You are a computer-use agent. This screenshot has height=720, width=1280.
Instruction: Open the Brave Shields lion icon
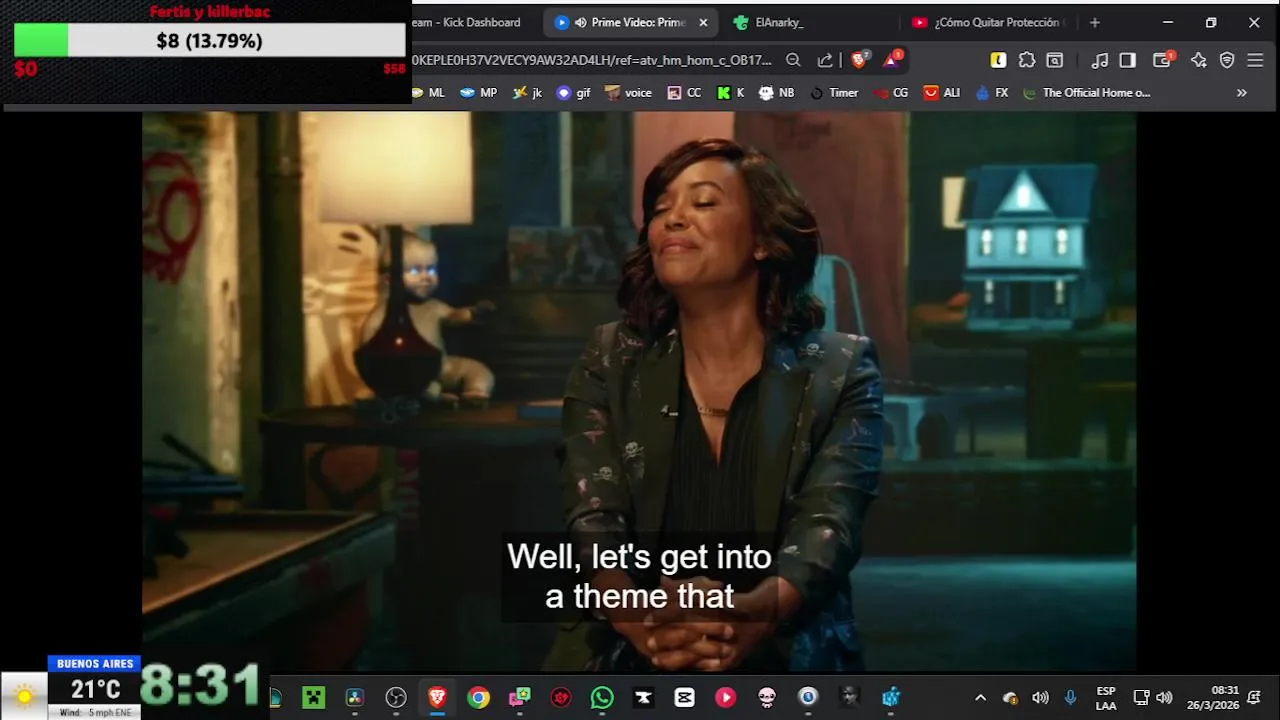pos(859,60)
